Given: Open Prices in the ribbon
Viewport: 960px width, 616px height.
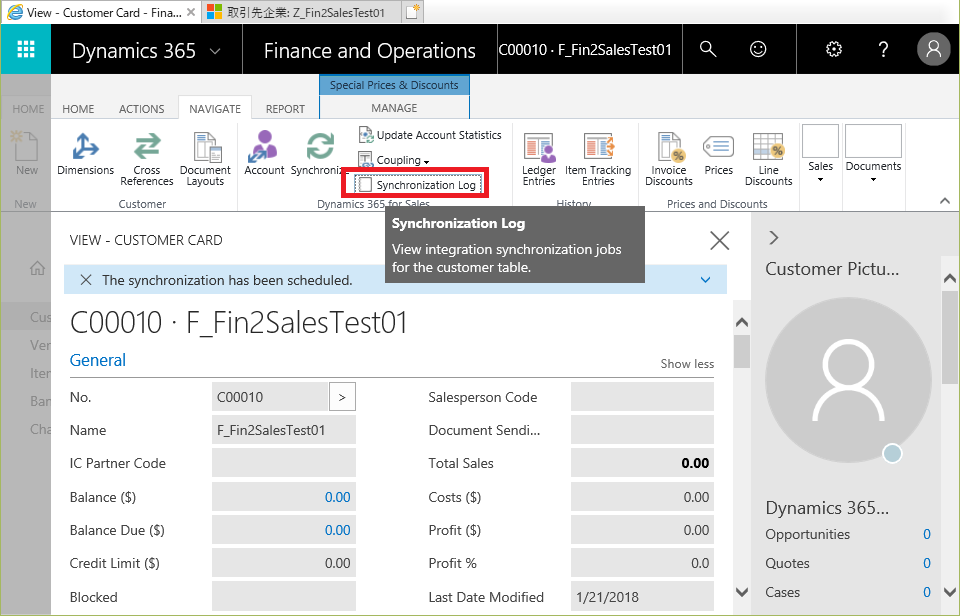Looking at the screenshot, I should click(x=718, y=154).
